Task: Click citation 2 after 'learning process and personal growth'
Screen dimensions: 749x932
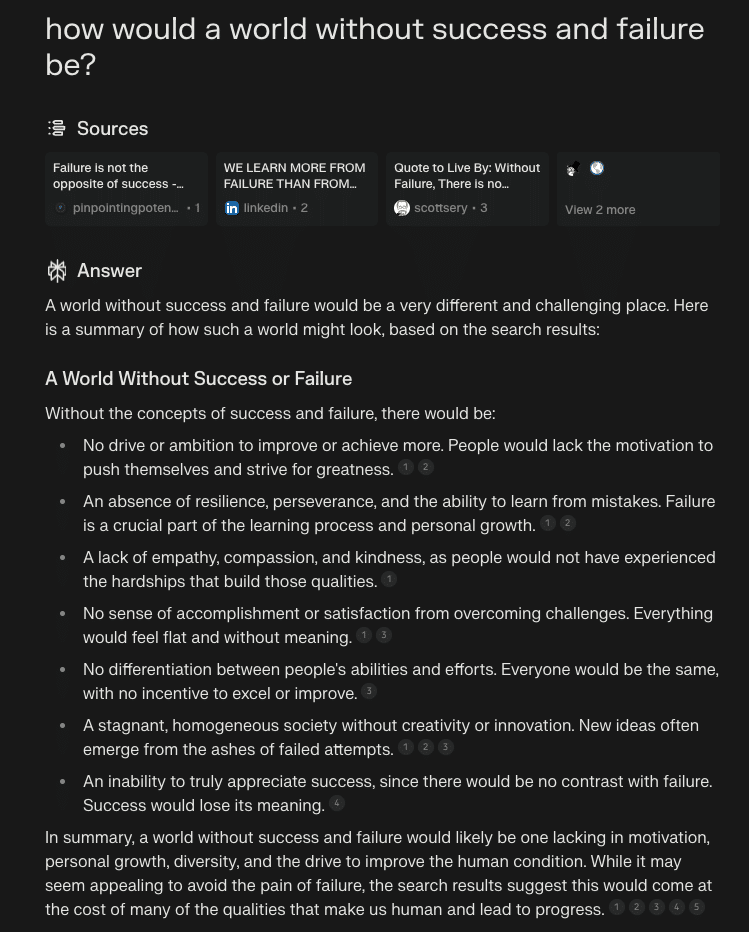Action: tap(568, 523)
